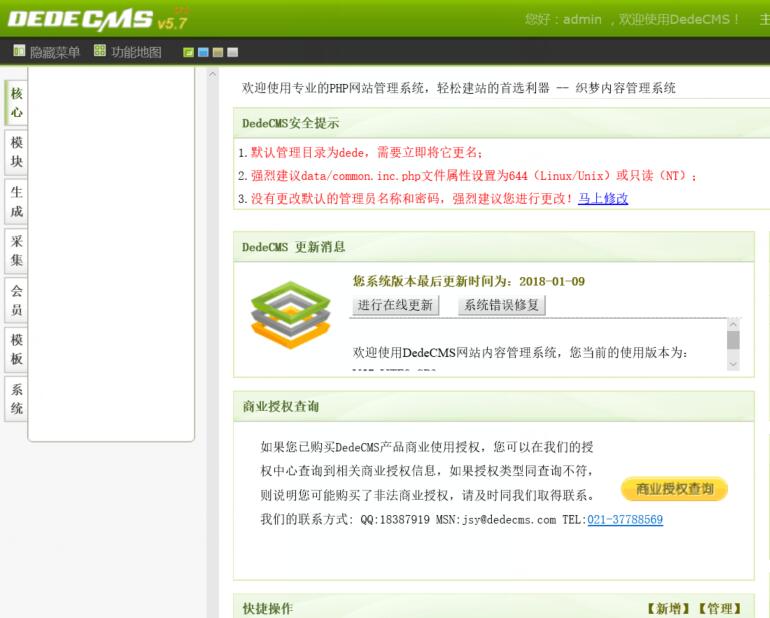This screenshot has width=770, height=618.
Task: Click 【新增】 in quick operations header
Action: (669, 608)
